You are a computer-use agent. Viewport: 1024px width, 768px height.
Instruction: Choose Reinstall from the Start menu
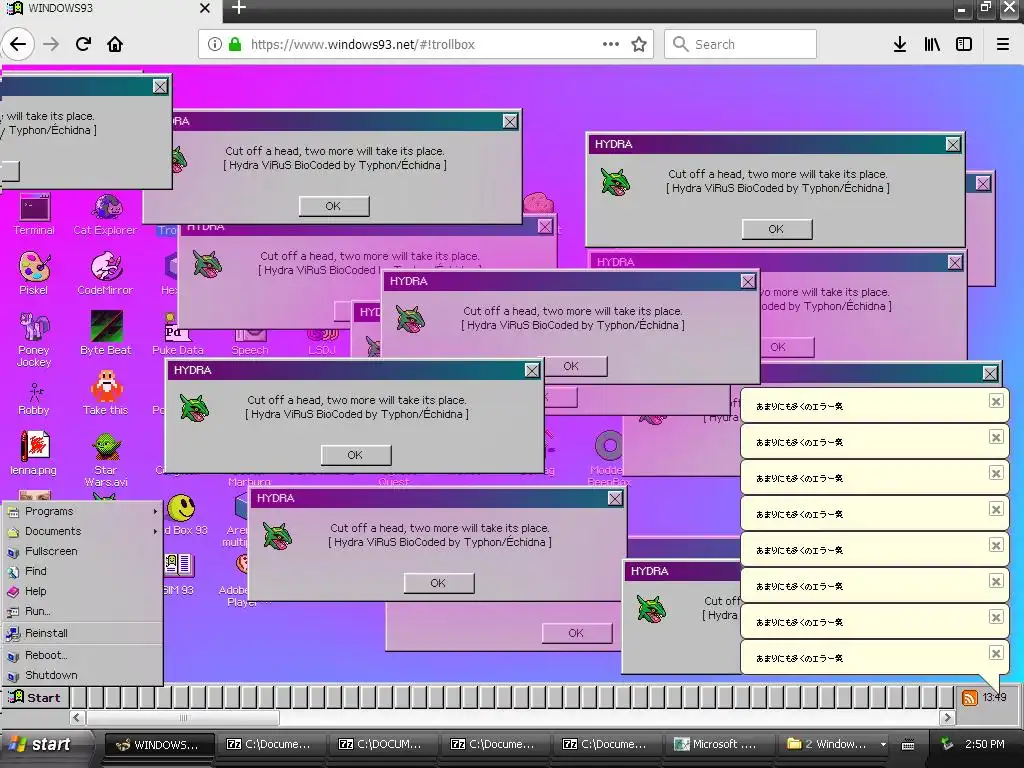[82, 633]
